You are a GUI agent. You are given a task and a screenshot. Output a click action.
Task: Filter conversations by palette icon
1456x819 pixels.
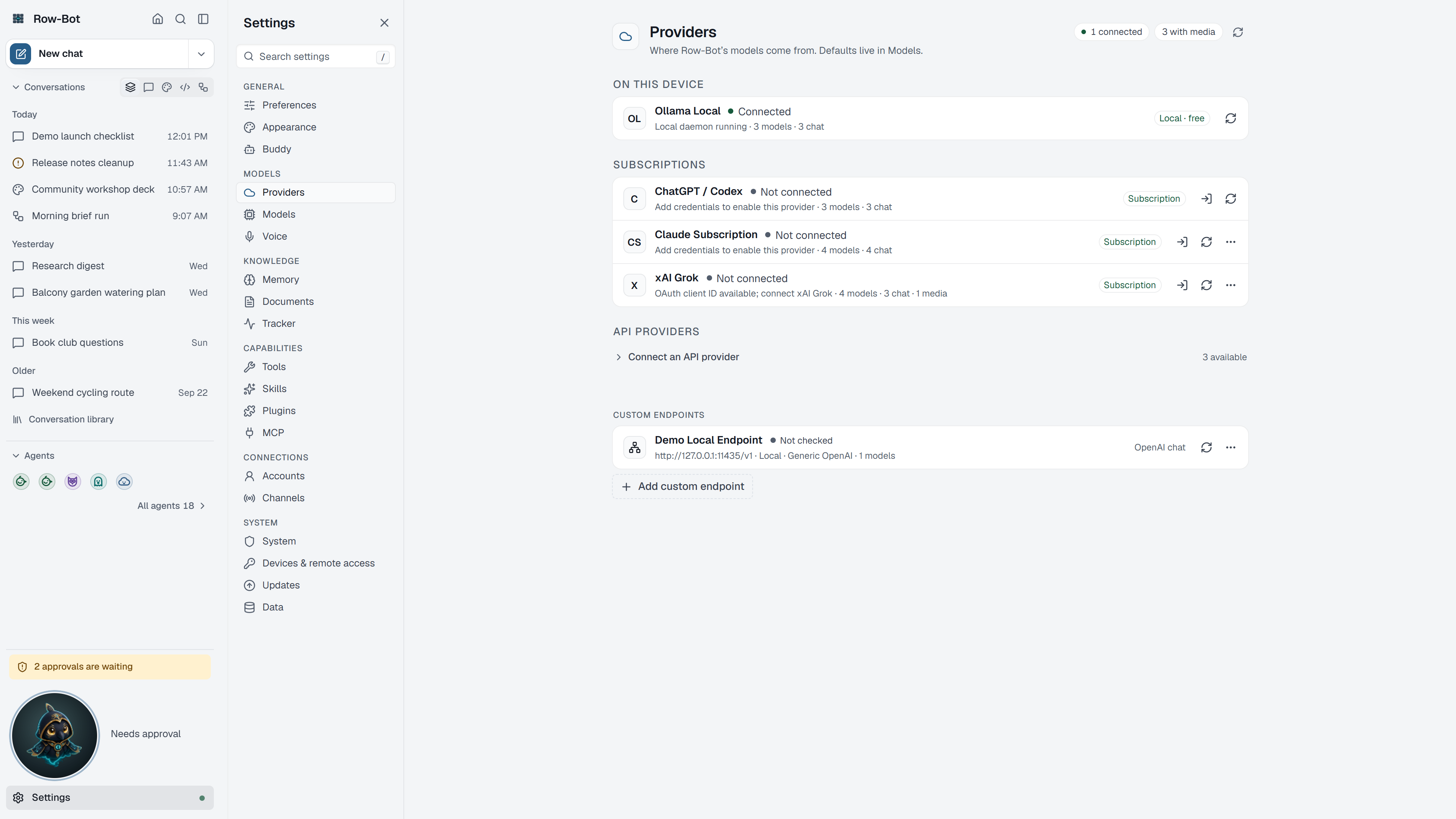(x=167, y=87)
